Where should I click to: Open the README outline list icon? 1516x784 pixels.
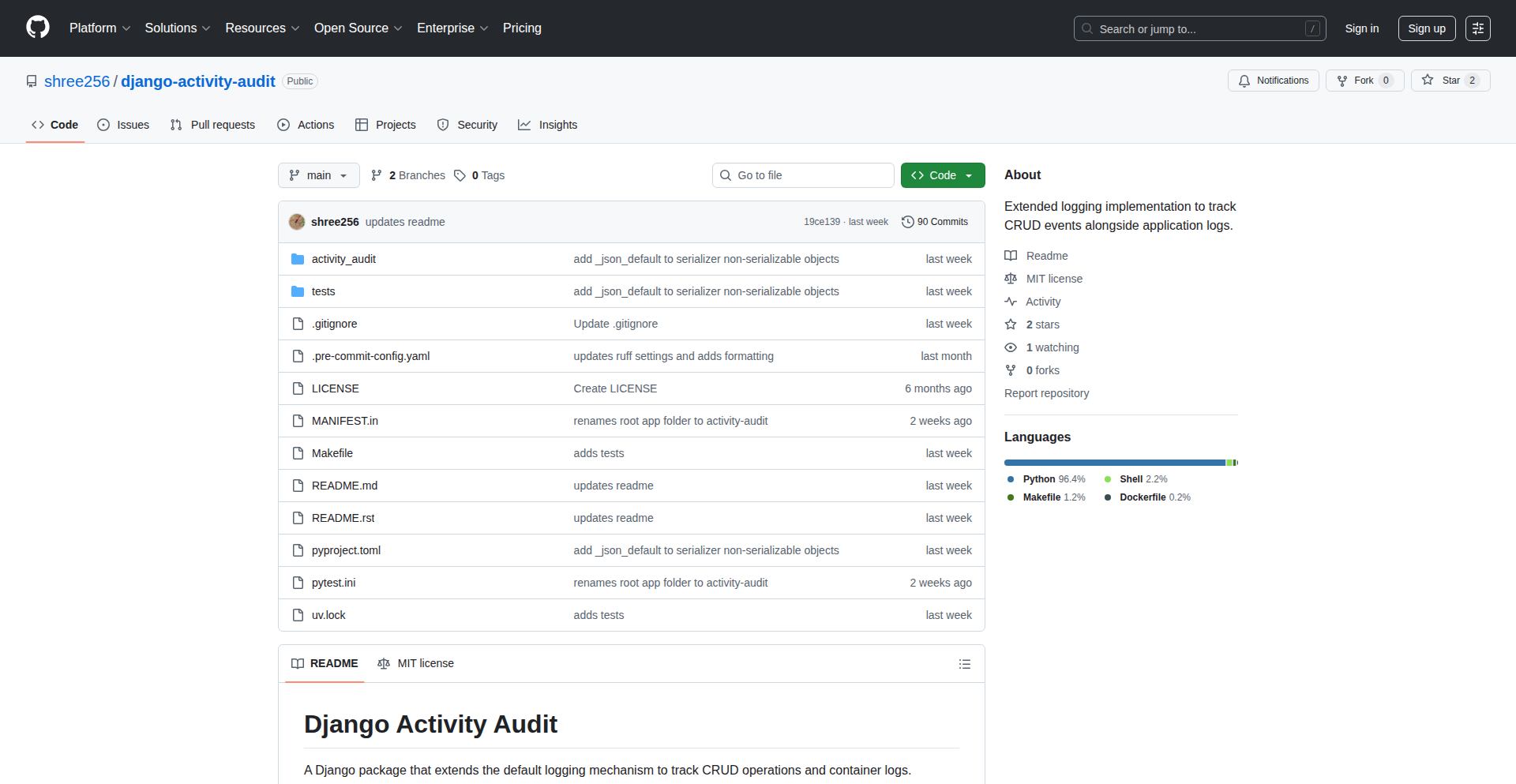click(964, 664)
